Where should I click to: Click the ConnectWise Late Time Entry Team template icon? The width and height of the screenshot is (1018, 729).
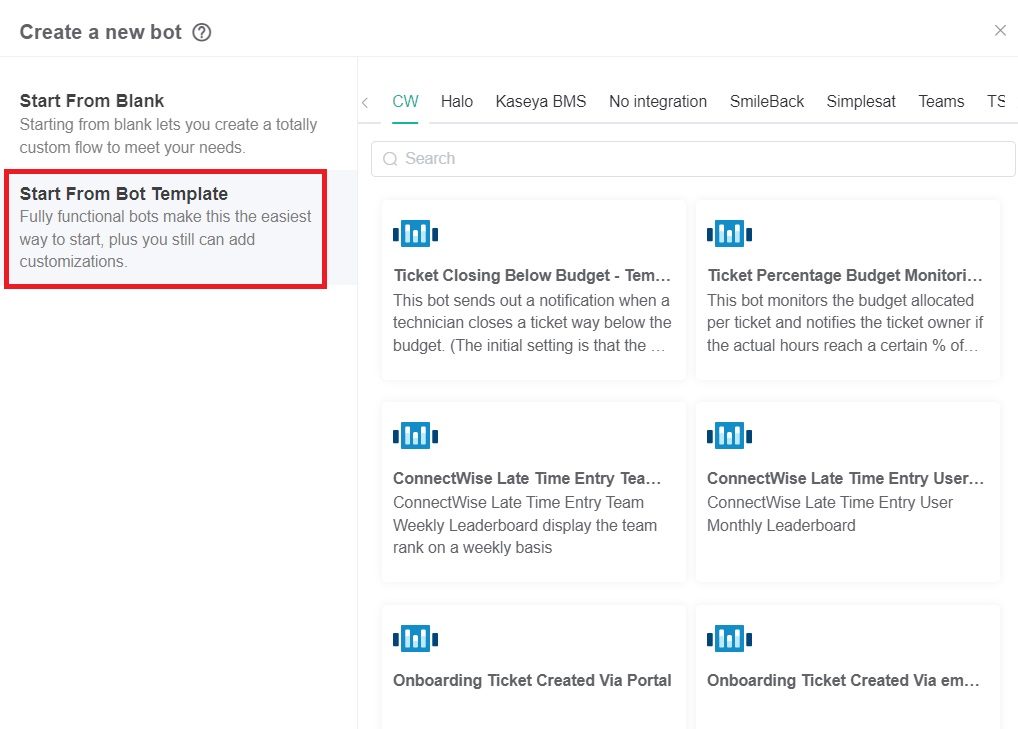[415, 435]
